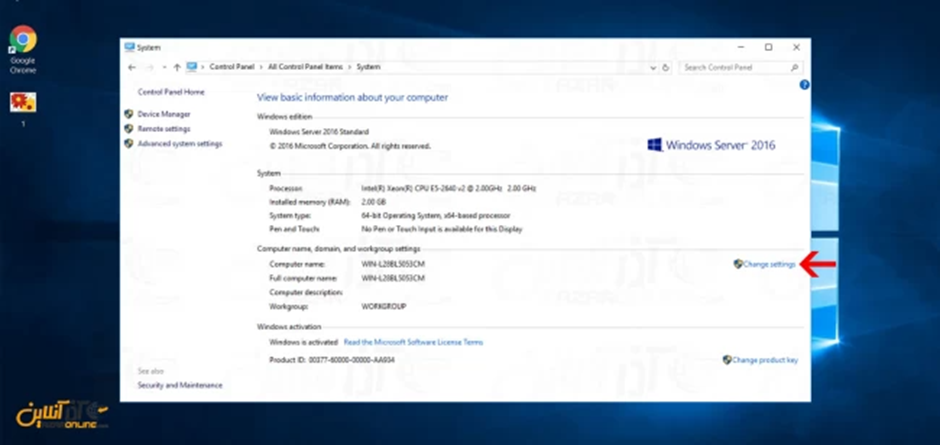This screenshot has width=940, height=445.
Task: Open Remote settings link
Action: tap(164, 129)
